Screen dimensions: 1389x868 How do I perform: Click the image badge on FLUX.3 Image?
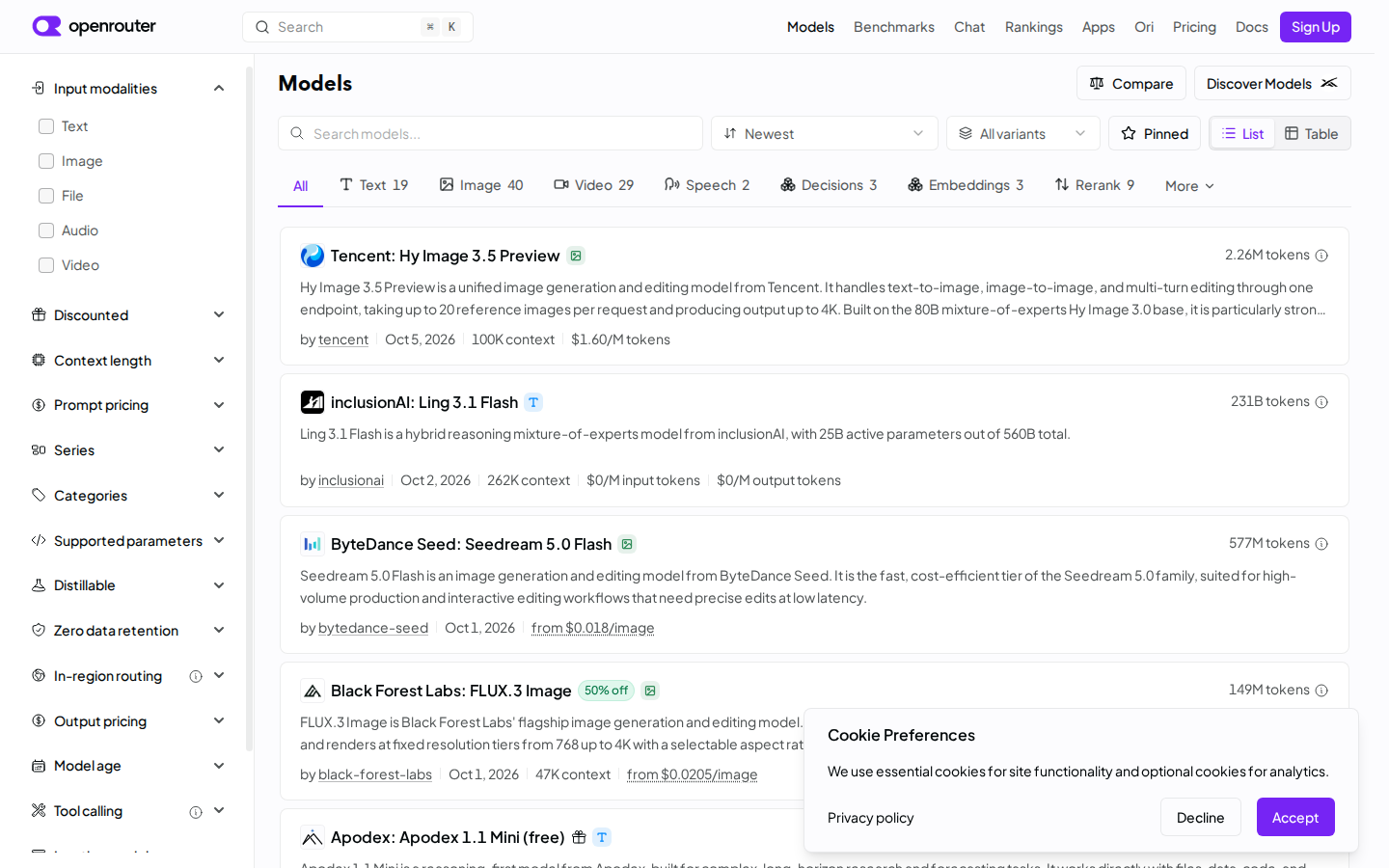point(650,691)
